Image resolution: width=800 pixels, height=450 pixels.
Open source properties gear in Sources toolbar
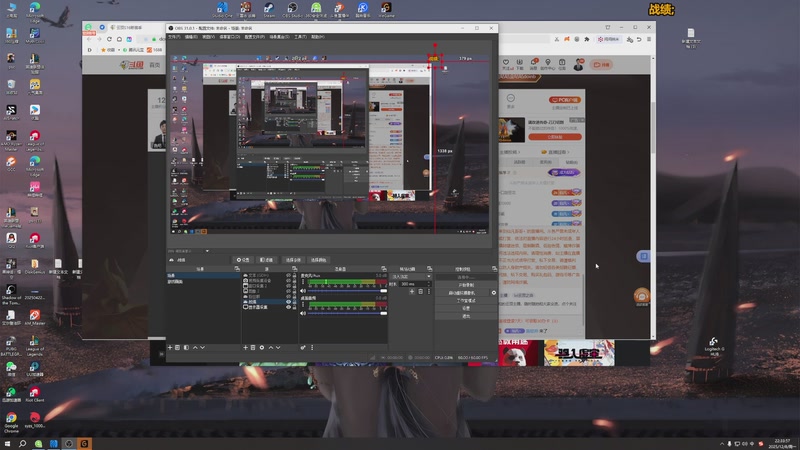click(262, 347)
